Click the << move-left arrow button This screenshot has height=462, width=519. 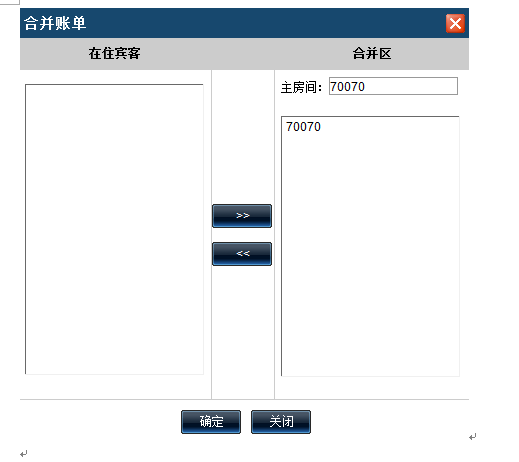[x=242, y=254]
